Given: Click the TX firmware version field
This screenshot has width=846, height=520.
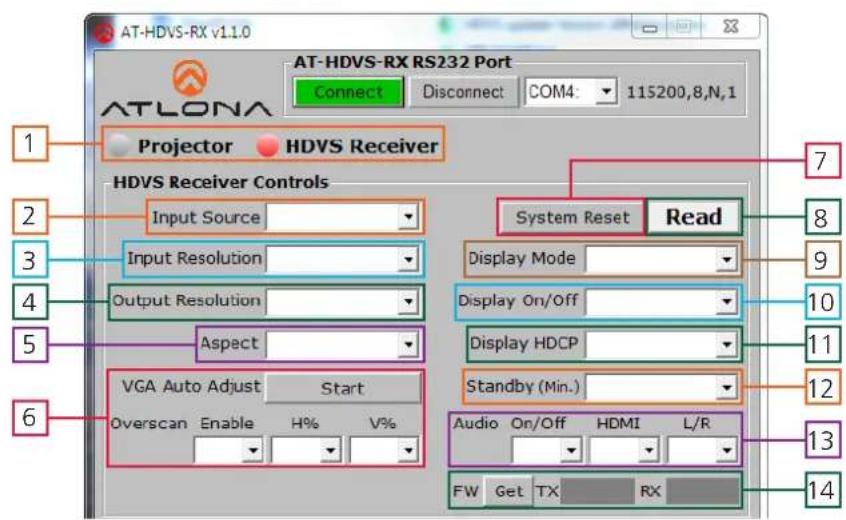Looking at the screenshot, I should point(597,491).
